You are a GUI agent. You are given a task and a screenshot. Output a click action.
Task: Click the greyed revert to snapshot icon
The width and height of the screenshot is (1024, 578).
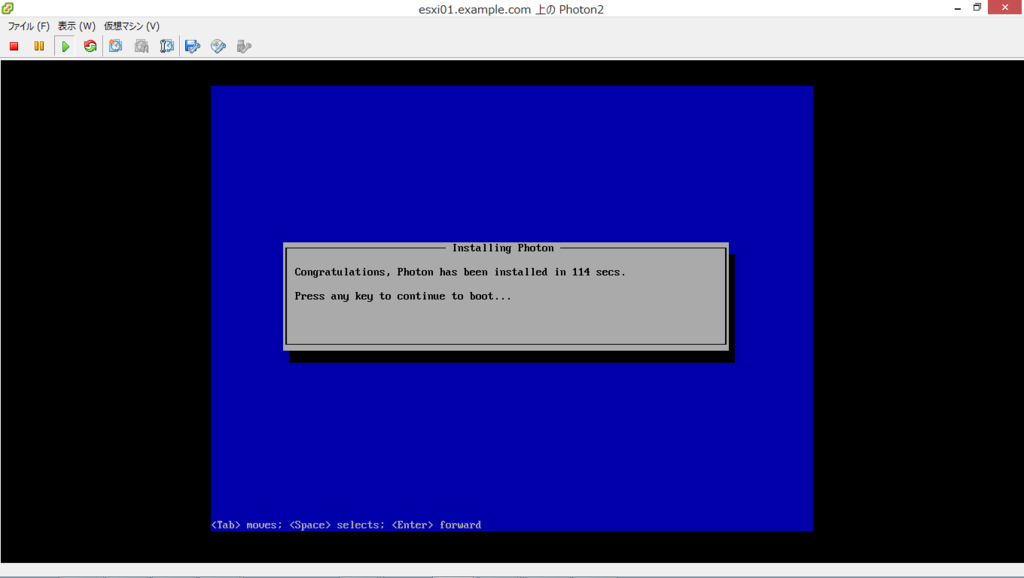pyautogui.click(x=142, y=46)
